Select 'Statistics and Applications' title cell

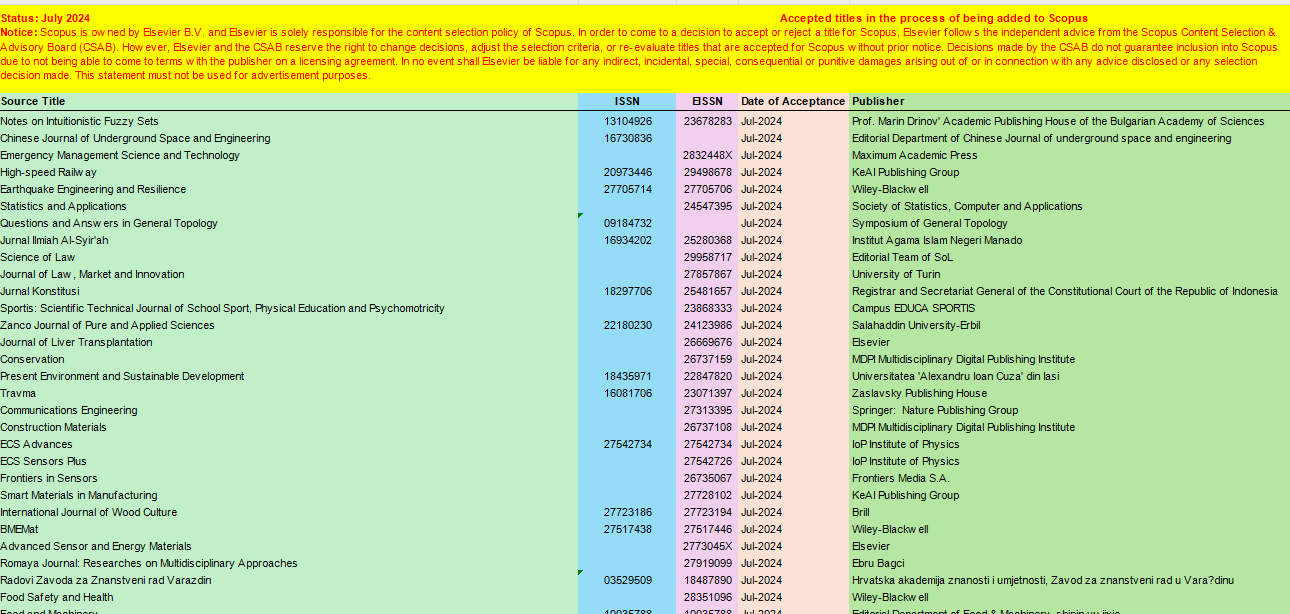pyautogui.click(x=289, y=206)
